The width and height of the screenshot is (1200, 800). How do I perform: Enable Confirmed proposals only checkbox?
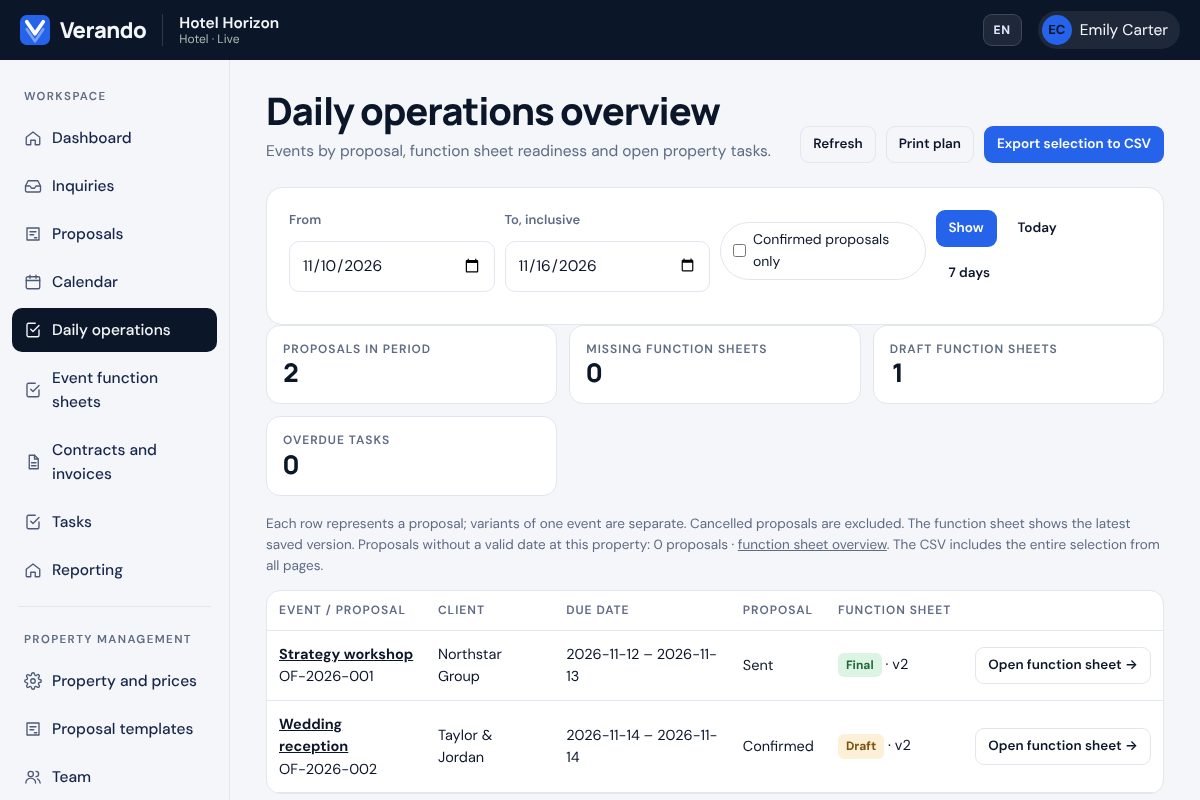coord(740,251)
